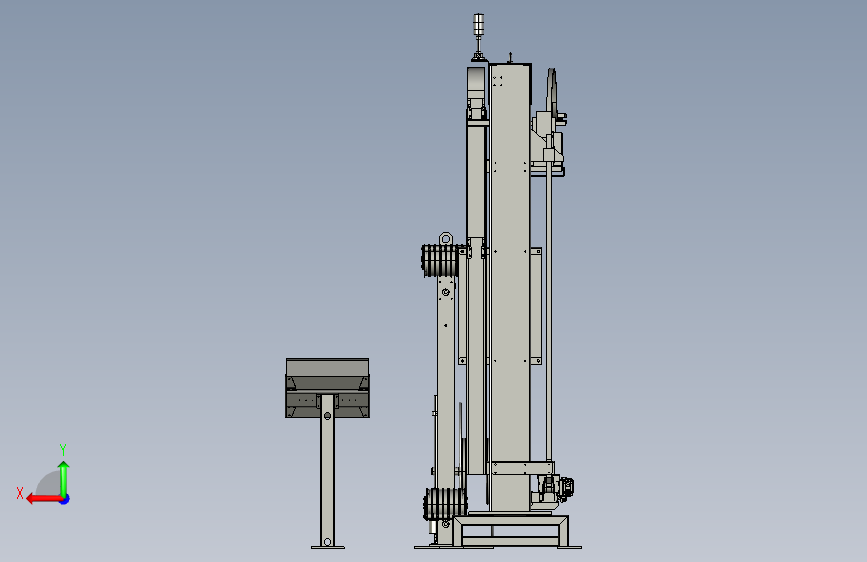Select the handwheel at the machine's upper right

click(551, 91)
